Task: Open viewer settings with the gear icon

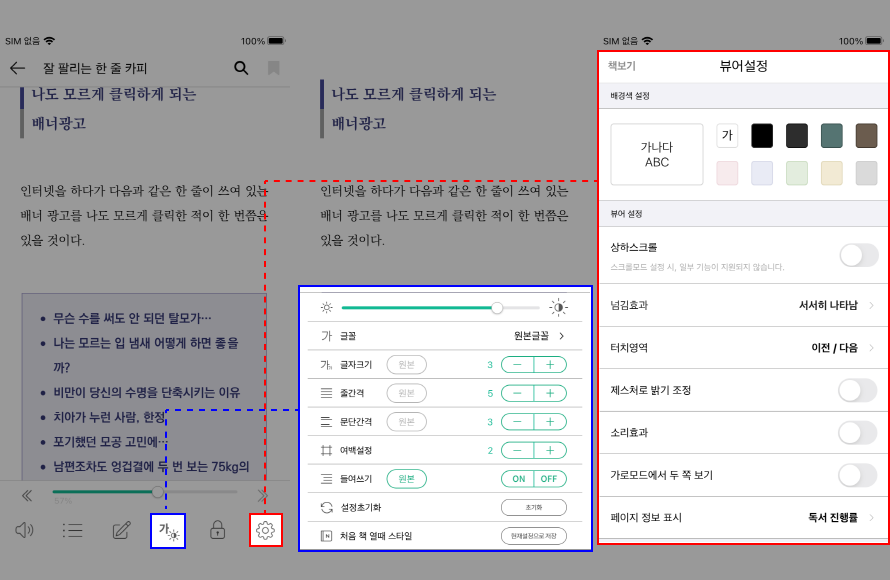Action: tap(264, 530)
